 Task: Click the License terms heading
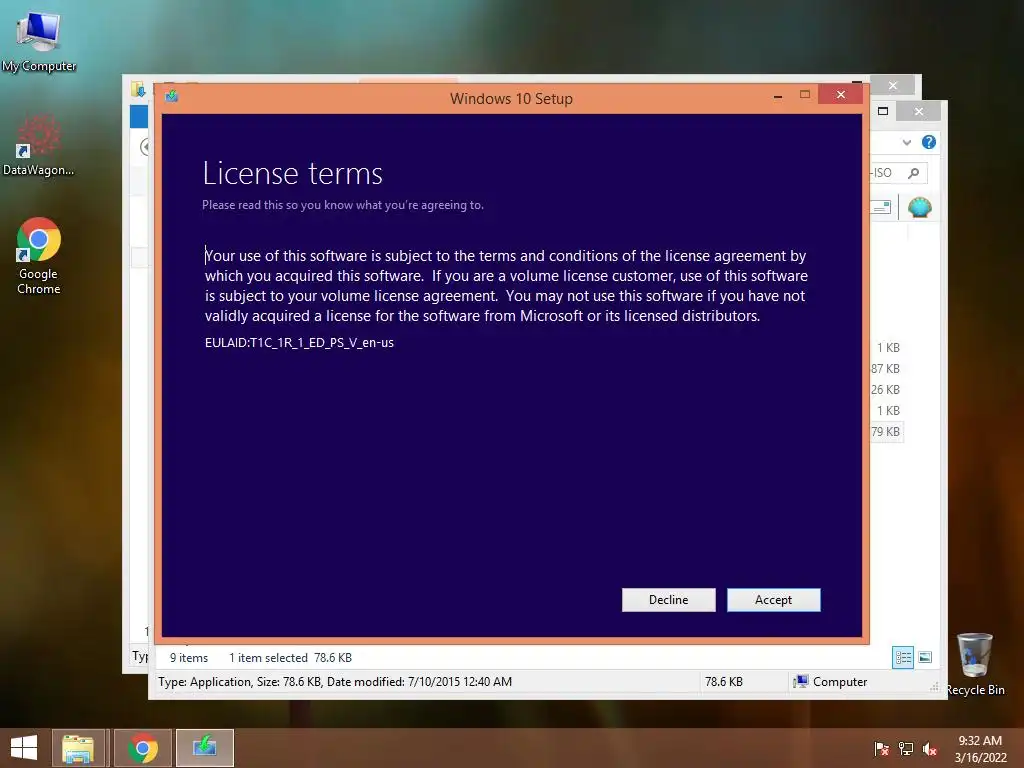(x=292, y=174)
